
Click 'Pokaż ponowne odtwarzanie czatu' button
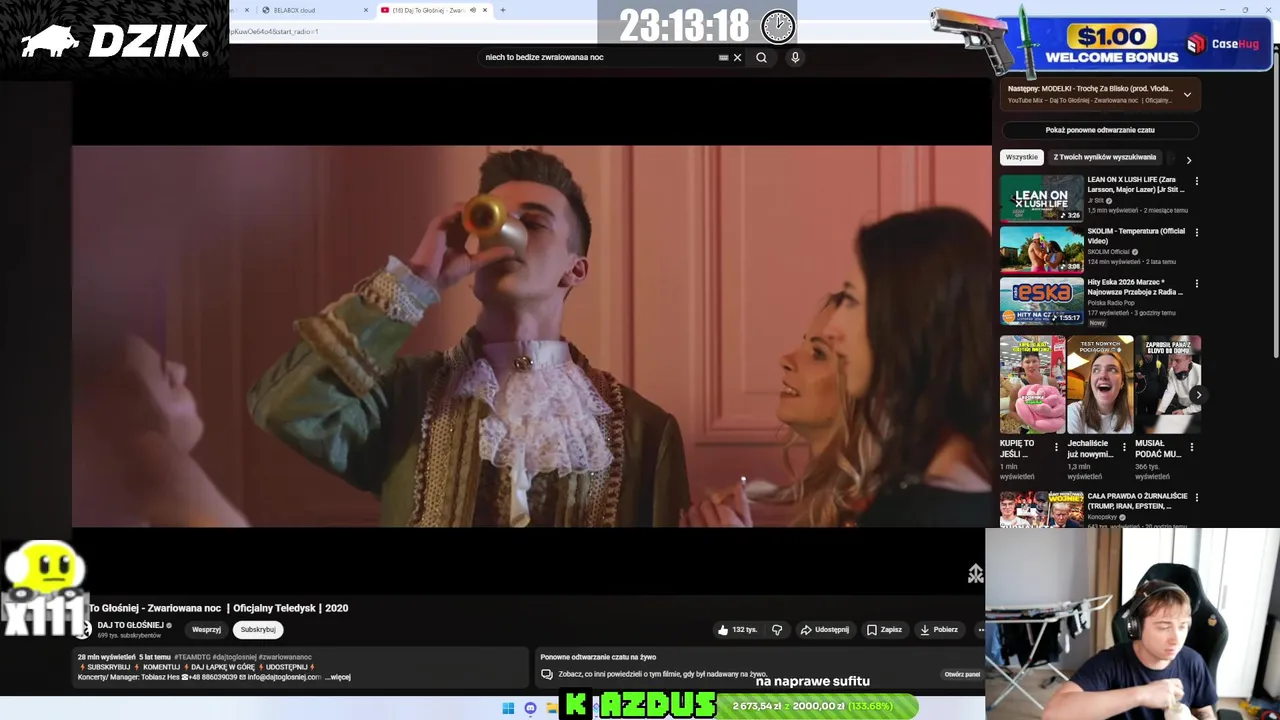coord(1100,130)
